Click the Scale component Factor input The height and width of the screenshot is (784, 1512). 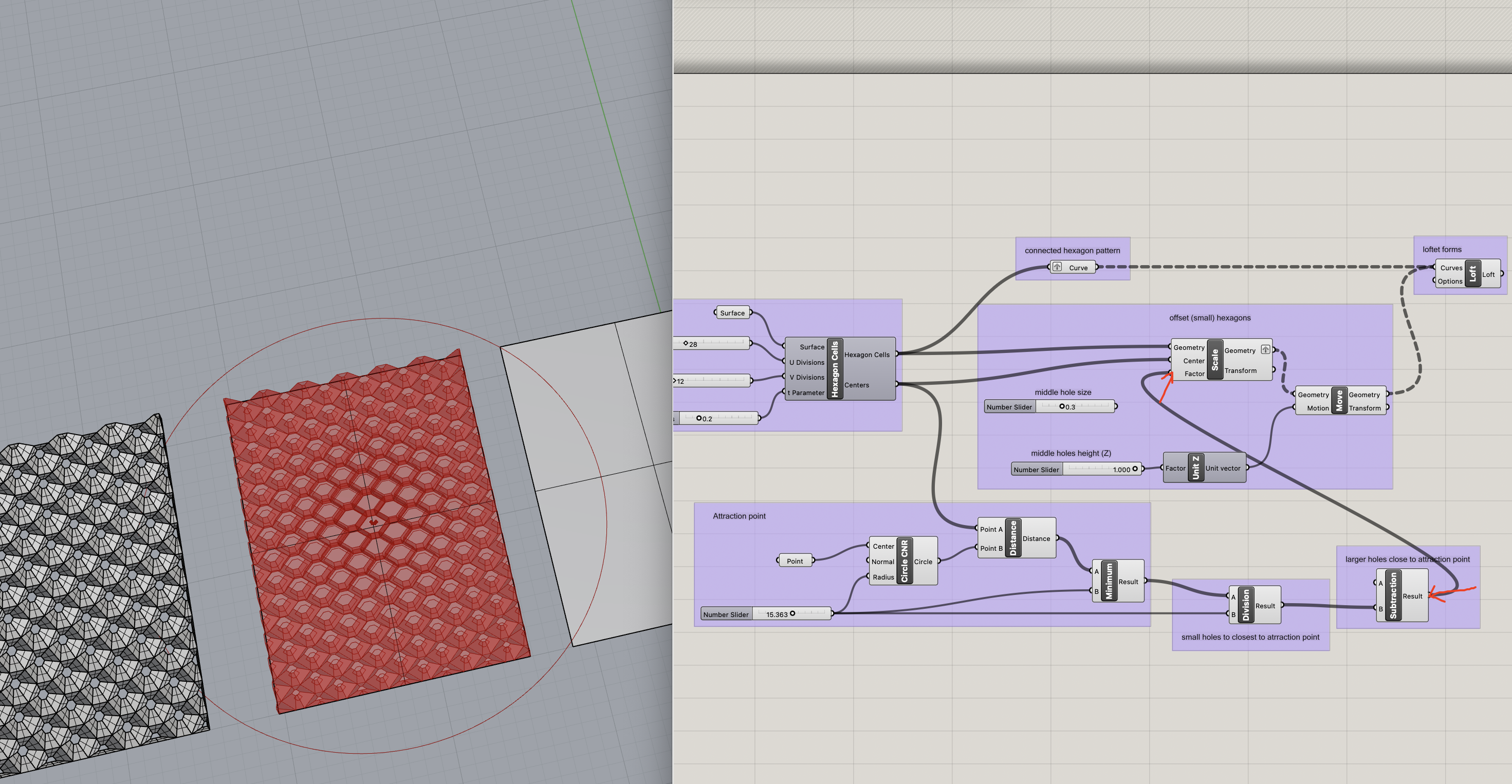1193,374
